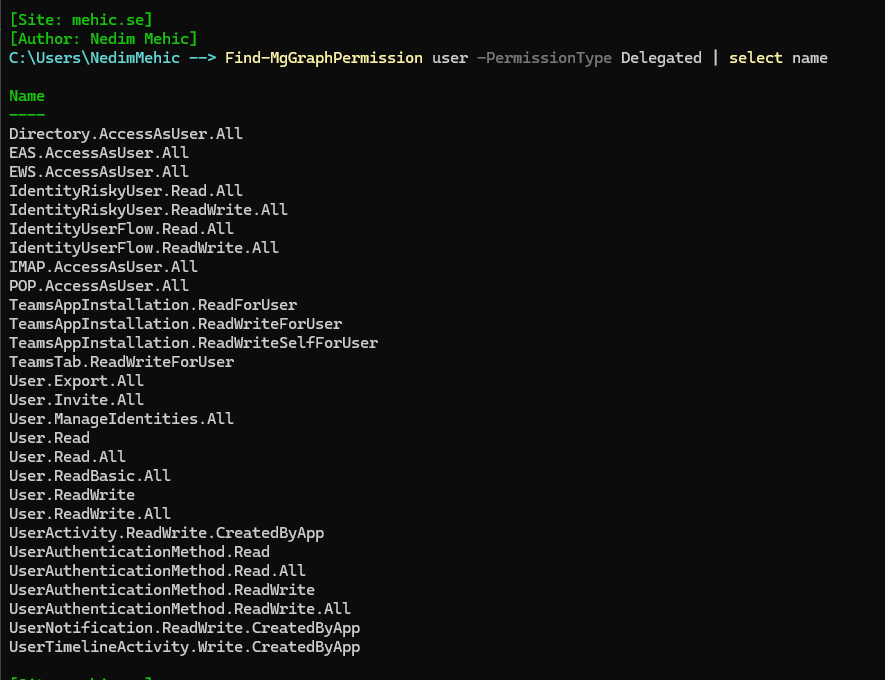Screen dimensions: 885x680
Task: Select TeamsAppInstallation.ReadWriteSelfForUser entry
Action: pyautogui.click(x=193, y=343)
